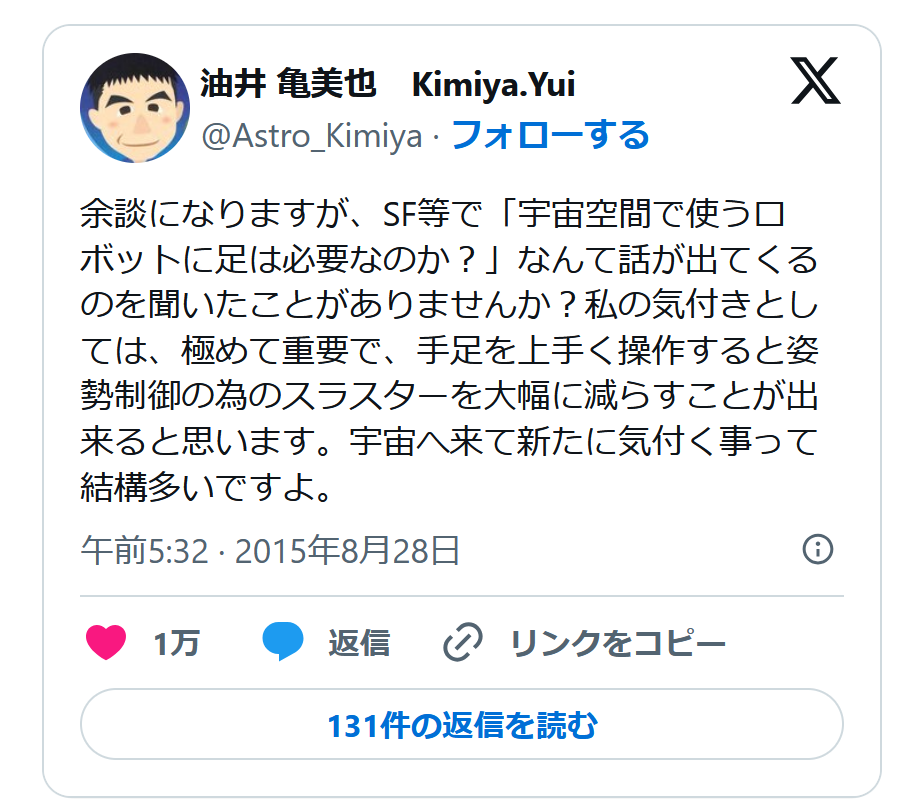
Task: Click the date 2015年8月28日
Action: point(347,551)
